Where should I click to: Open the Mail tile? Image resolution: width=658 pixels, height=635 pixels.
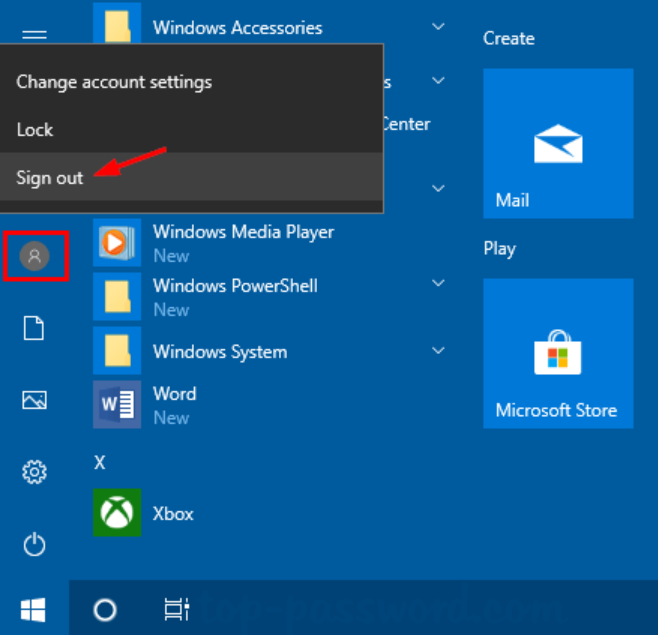pyautogui.click(x=558, y=144)
